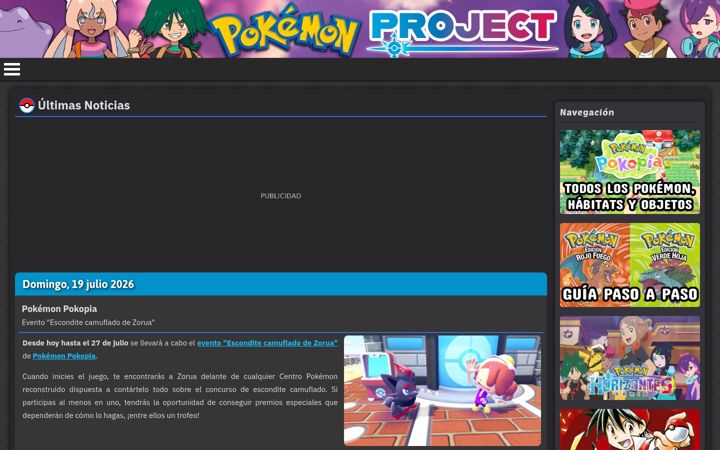This screenshot has height=450, width=720.
Task: Click the paragraph starting "Cuando inicies el juego"
Action: [x=180, y=396]
